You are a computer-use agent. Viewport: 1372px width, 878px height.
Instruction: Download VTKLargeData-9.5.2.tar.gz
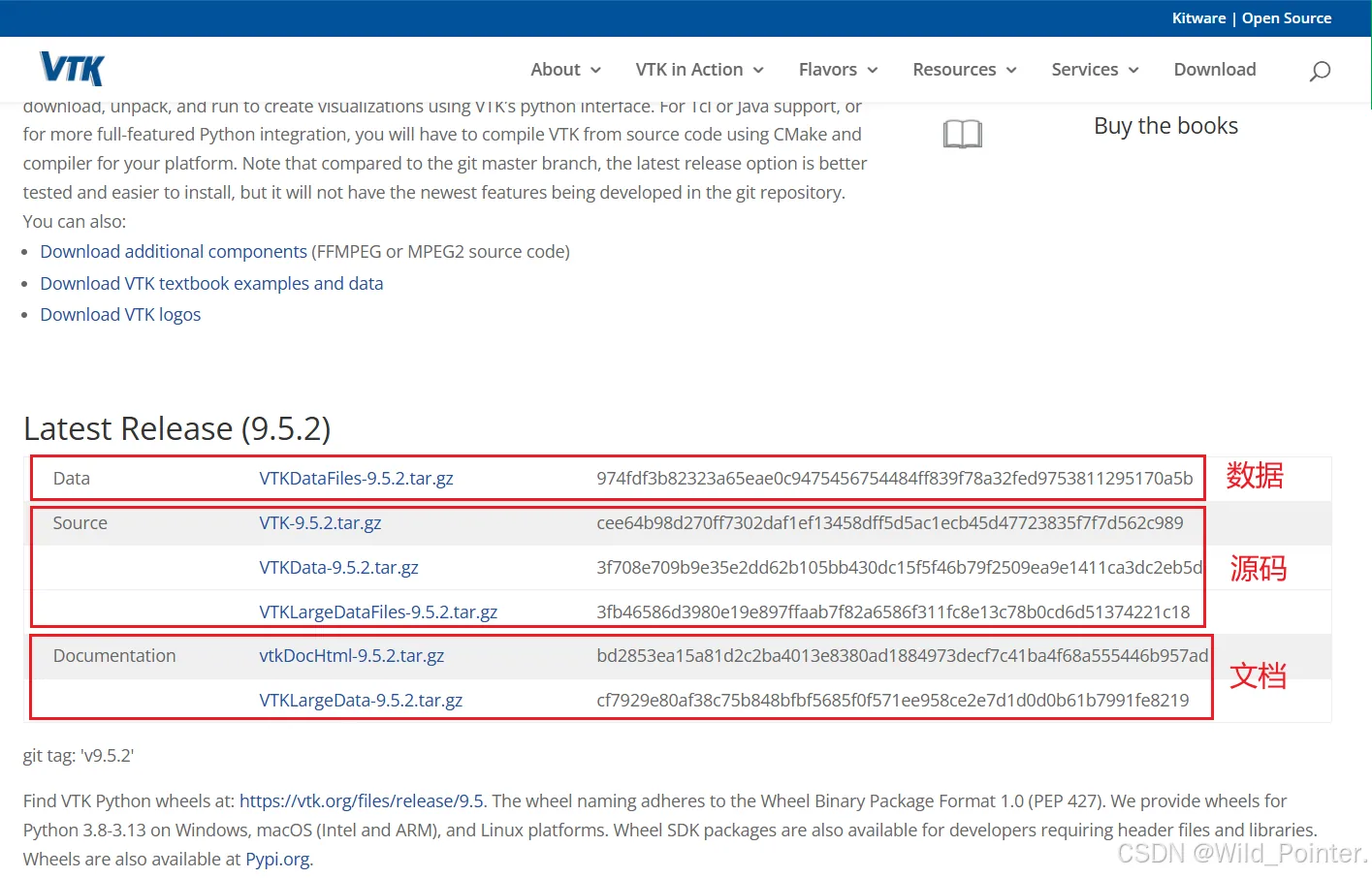click(361, 701)
